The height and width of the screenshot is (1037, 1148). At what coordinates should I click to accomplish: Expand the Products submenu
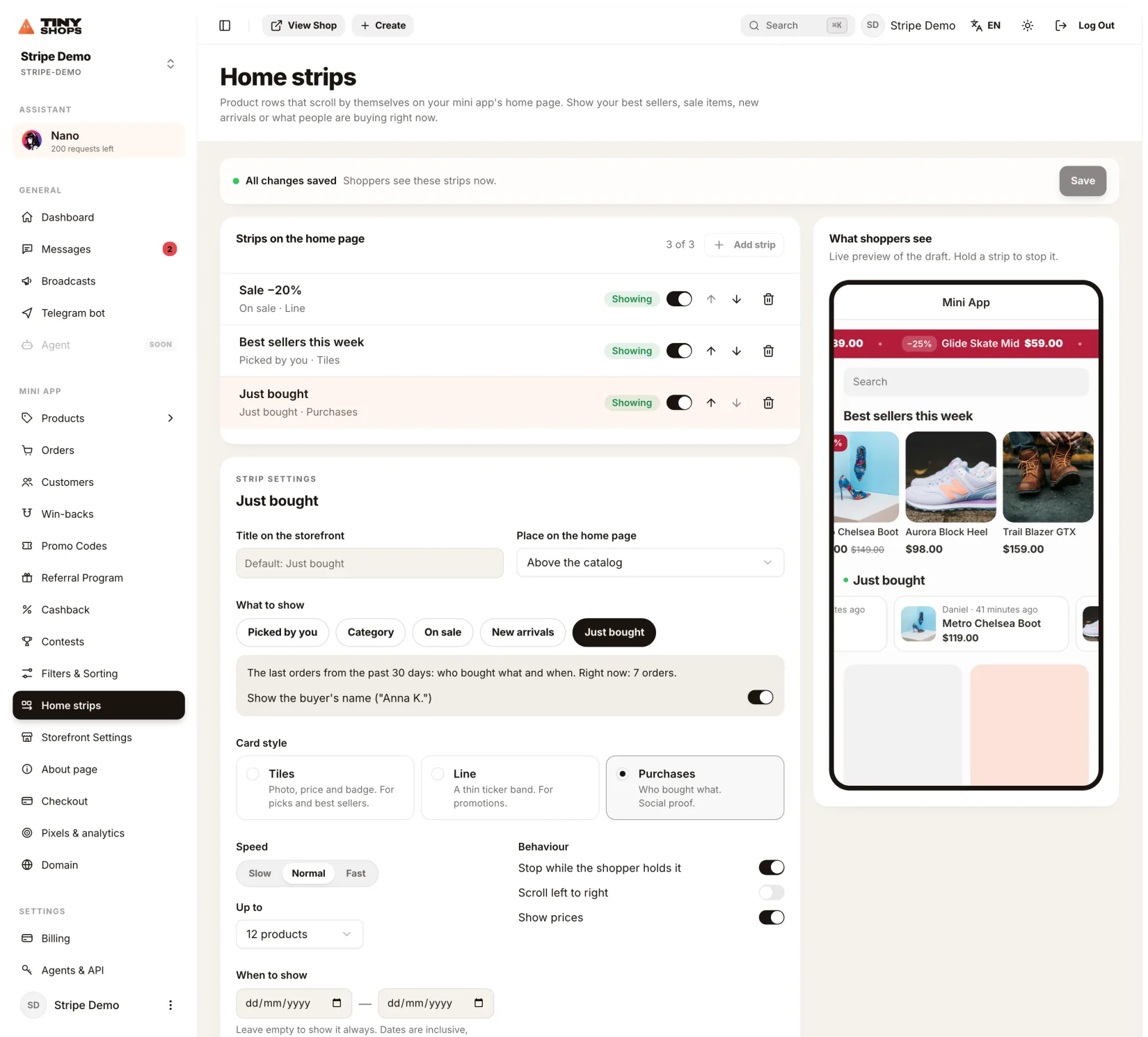[x=170, y=418]
